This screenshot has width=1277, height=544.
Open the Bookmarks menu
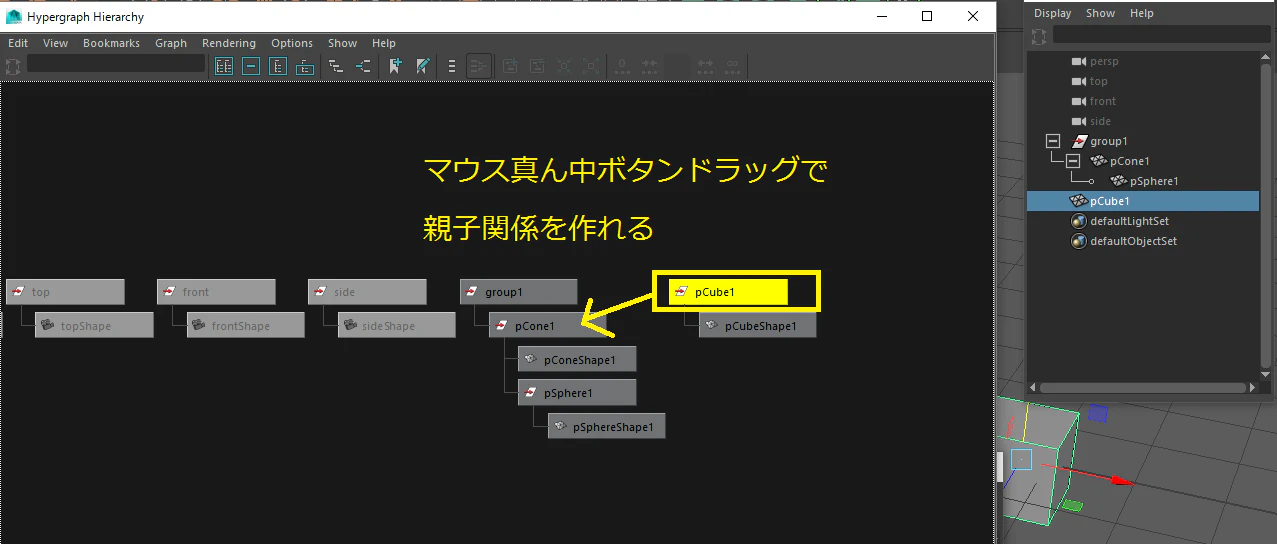point(111,43)
